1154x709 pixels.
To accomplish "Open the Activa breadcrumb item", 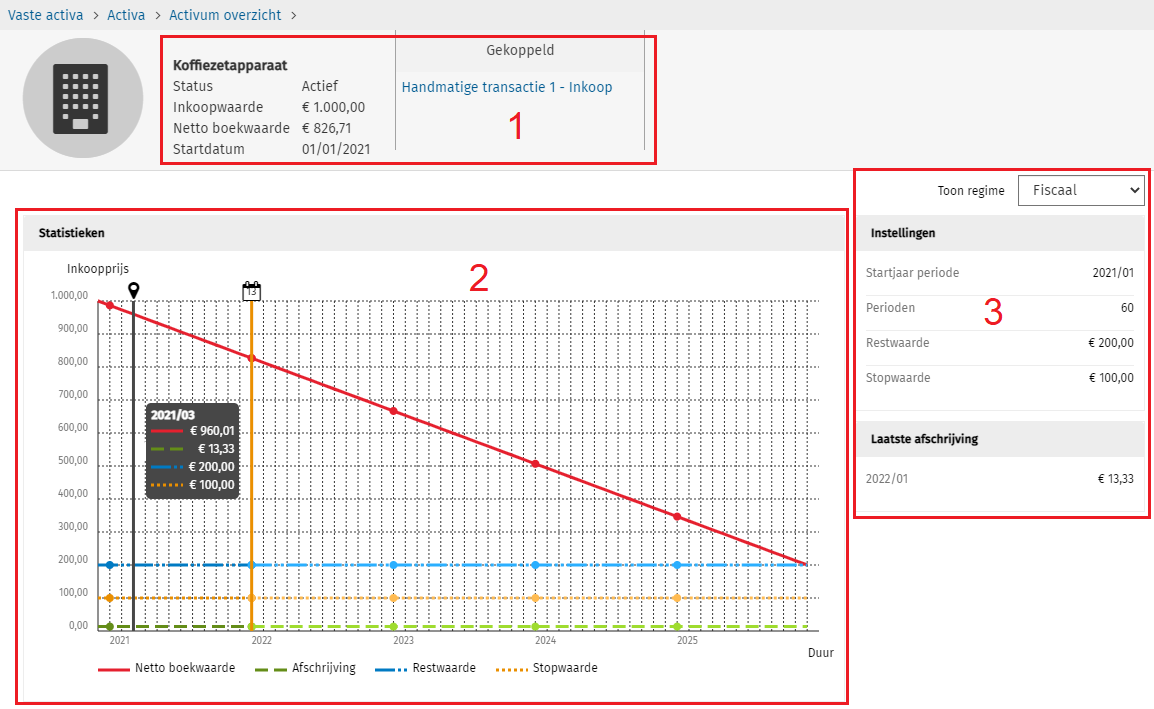I will [127, 15].
